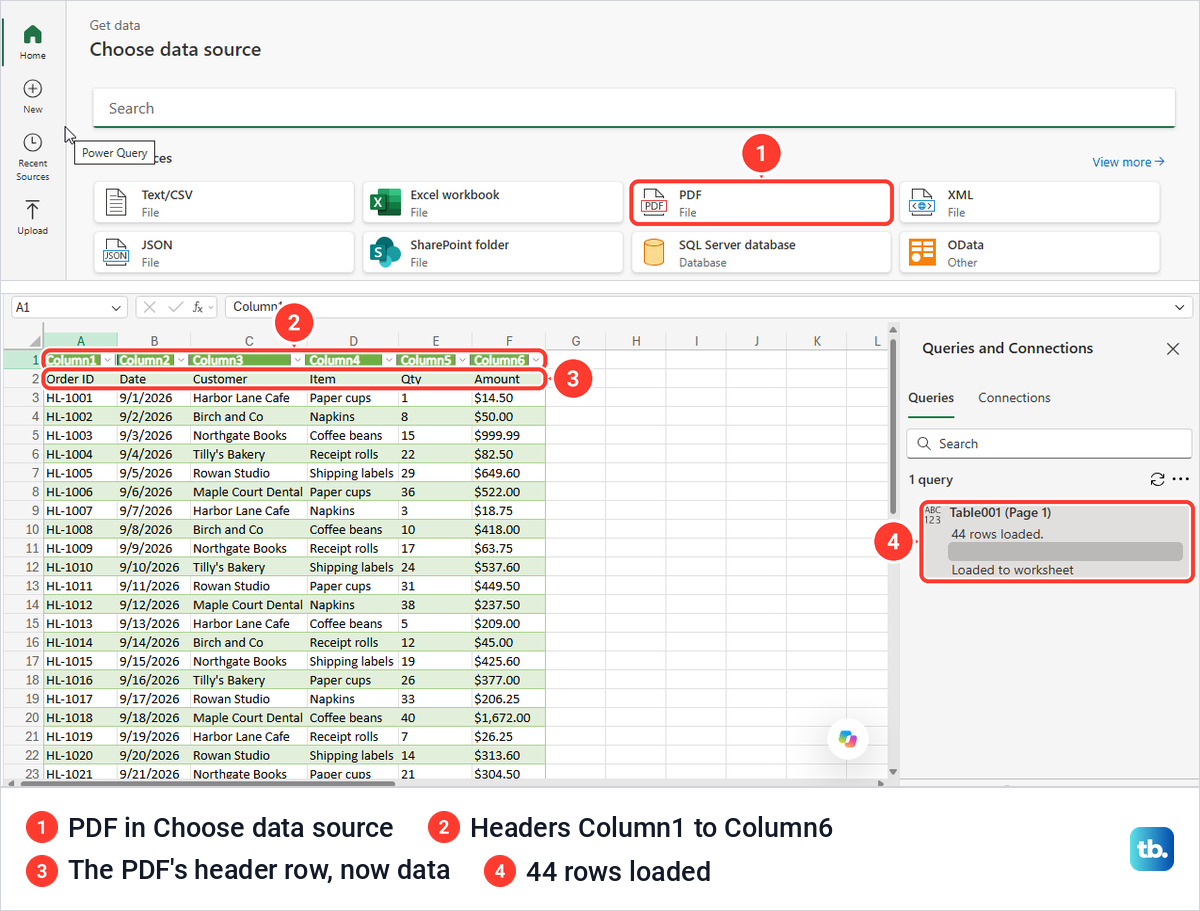The width and height of the screenshot is (1200, 911).
Task: Click cell containing Order ID
Action: pyautogui.click(x=80, y=379)
